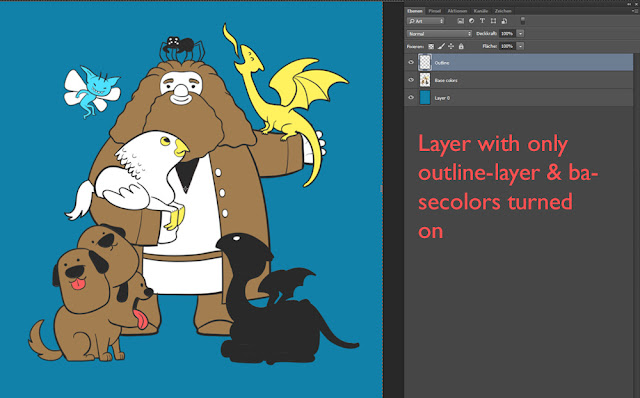Open the Aktionen tab
640x398 pixels.
457,11
